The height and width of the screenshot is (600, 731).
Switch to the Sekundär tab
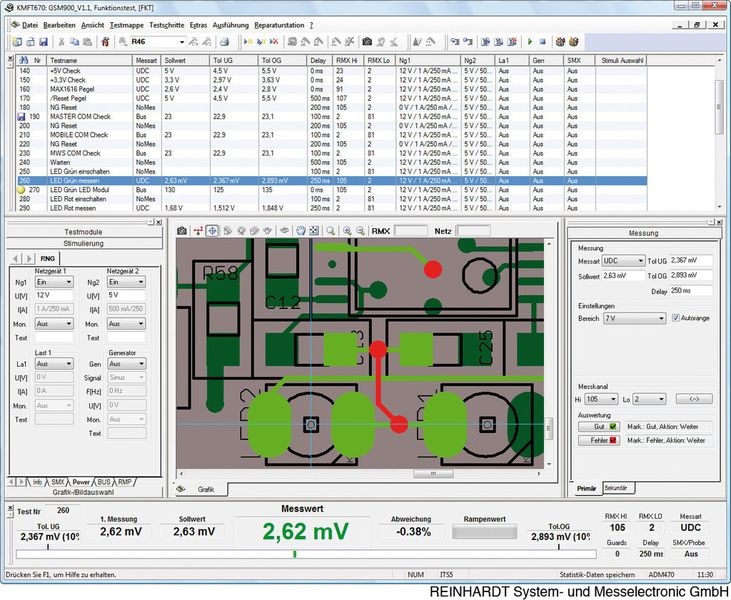616,488
